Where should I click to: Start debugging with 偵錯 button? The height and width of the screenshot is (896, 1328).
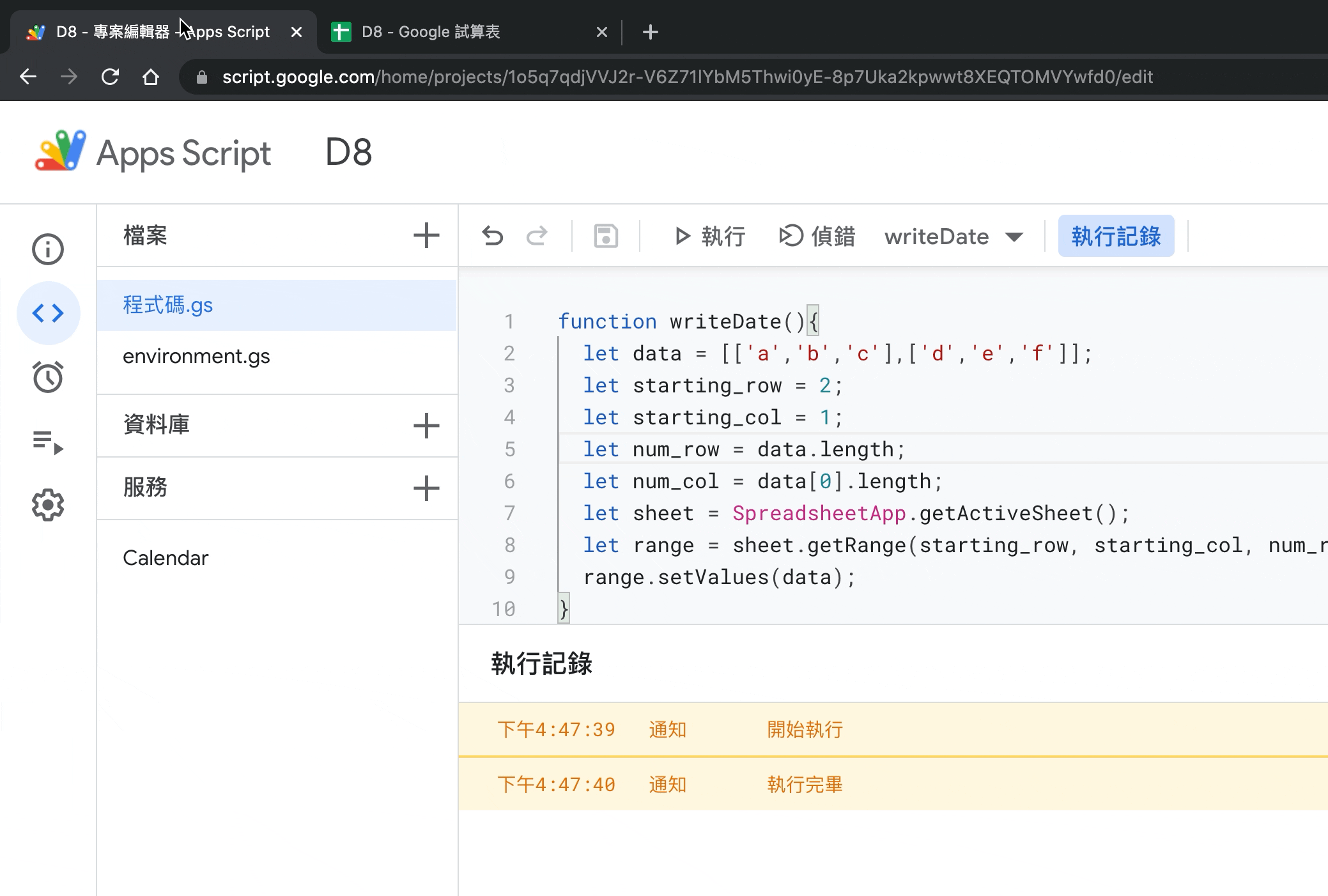click(817, 236)
